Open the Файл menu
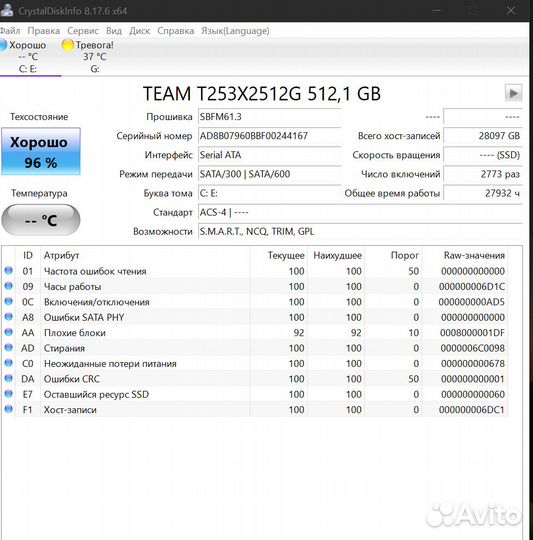The width and height of the screenshot is (533, 540). (x=10, y=31)
